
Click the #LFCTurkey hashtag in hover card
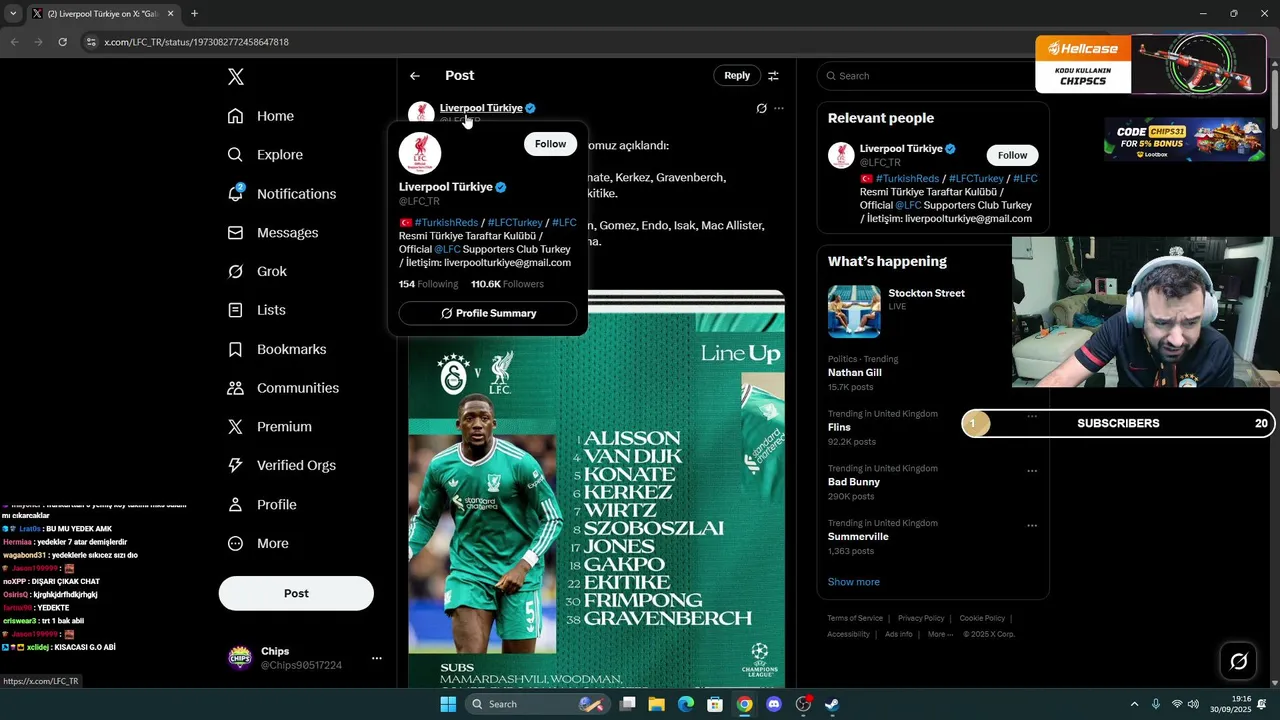tap(515, 223)
